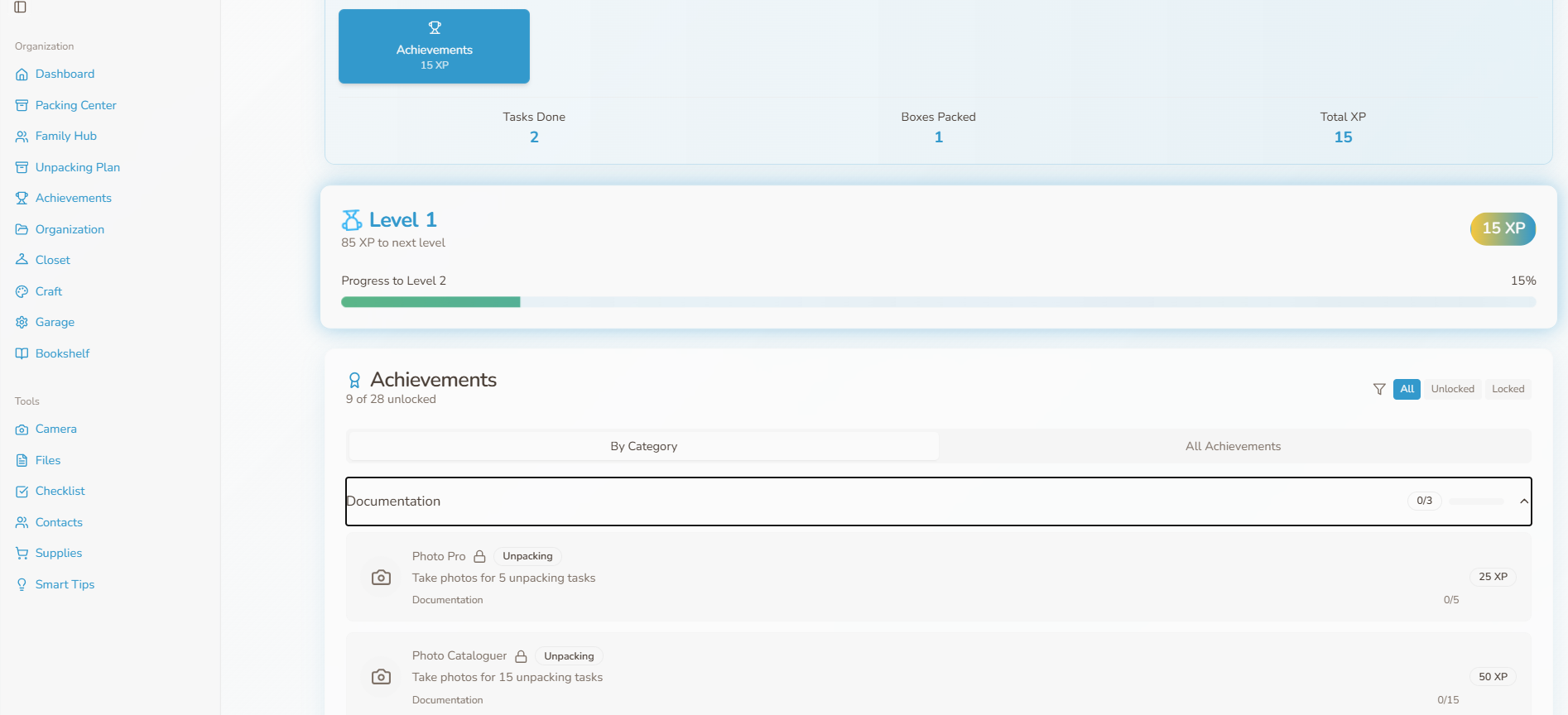Open the Packing Center link
The image size is (1568, 715).
coord(75,105)
